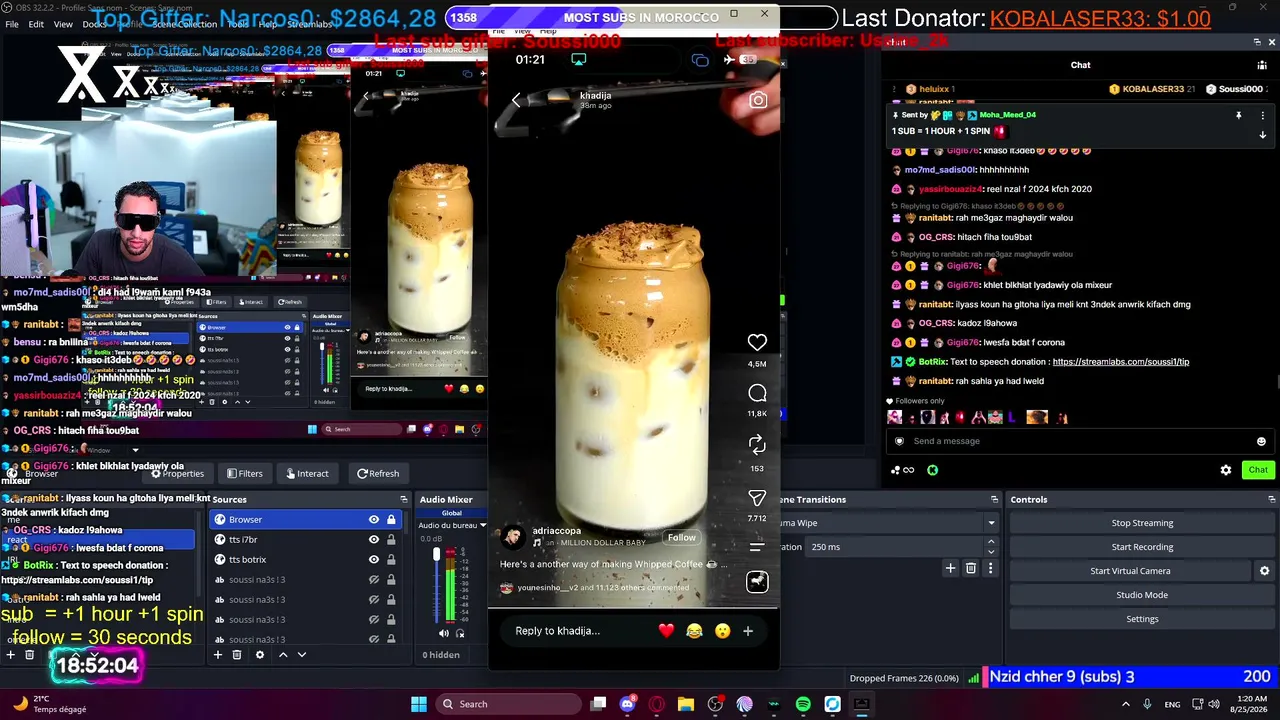Open adriaccopa's profile picture

tap(512, 537)
